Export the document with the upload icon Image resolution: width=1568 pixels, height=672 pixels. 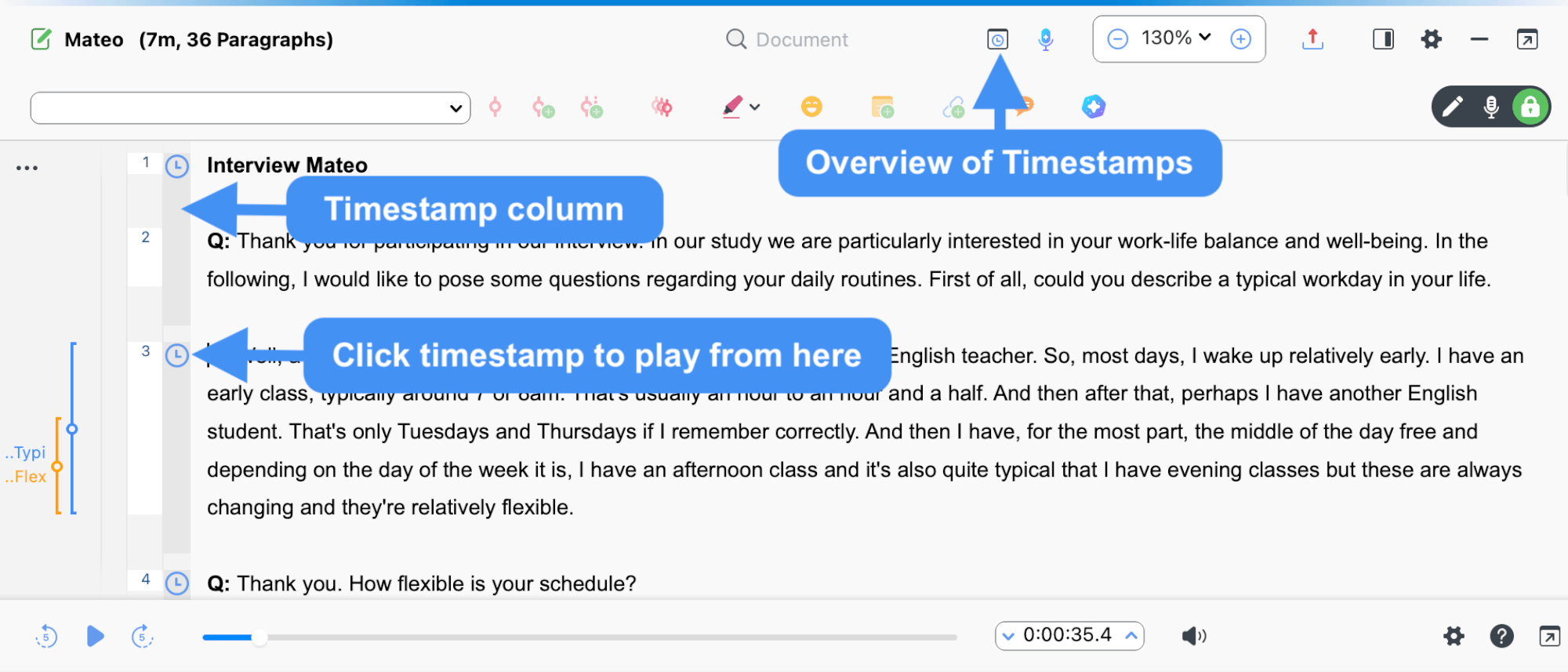[1312, 39]
